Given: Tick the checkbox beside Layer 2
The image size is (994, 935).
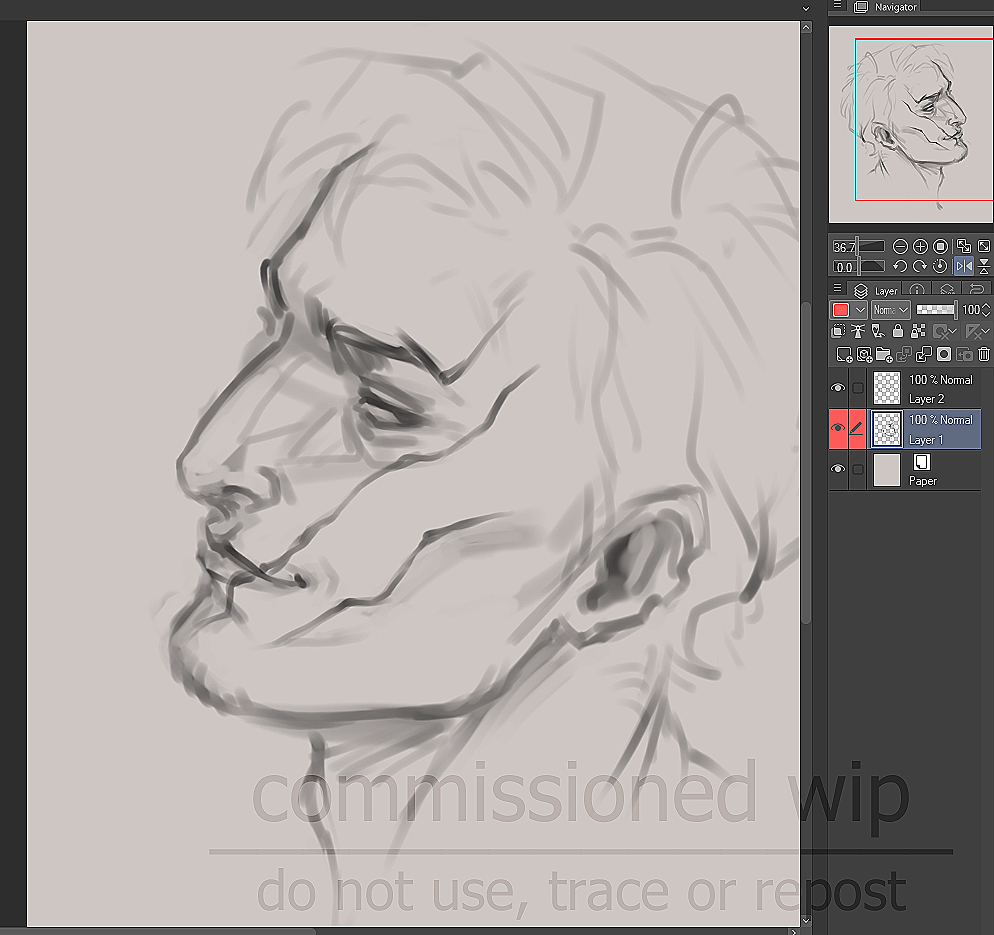Looking at the screenshot, I should point(857,388).
